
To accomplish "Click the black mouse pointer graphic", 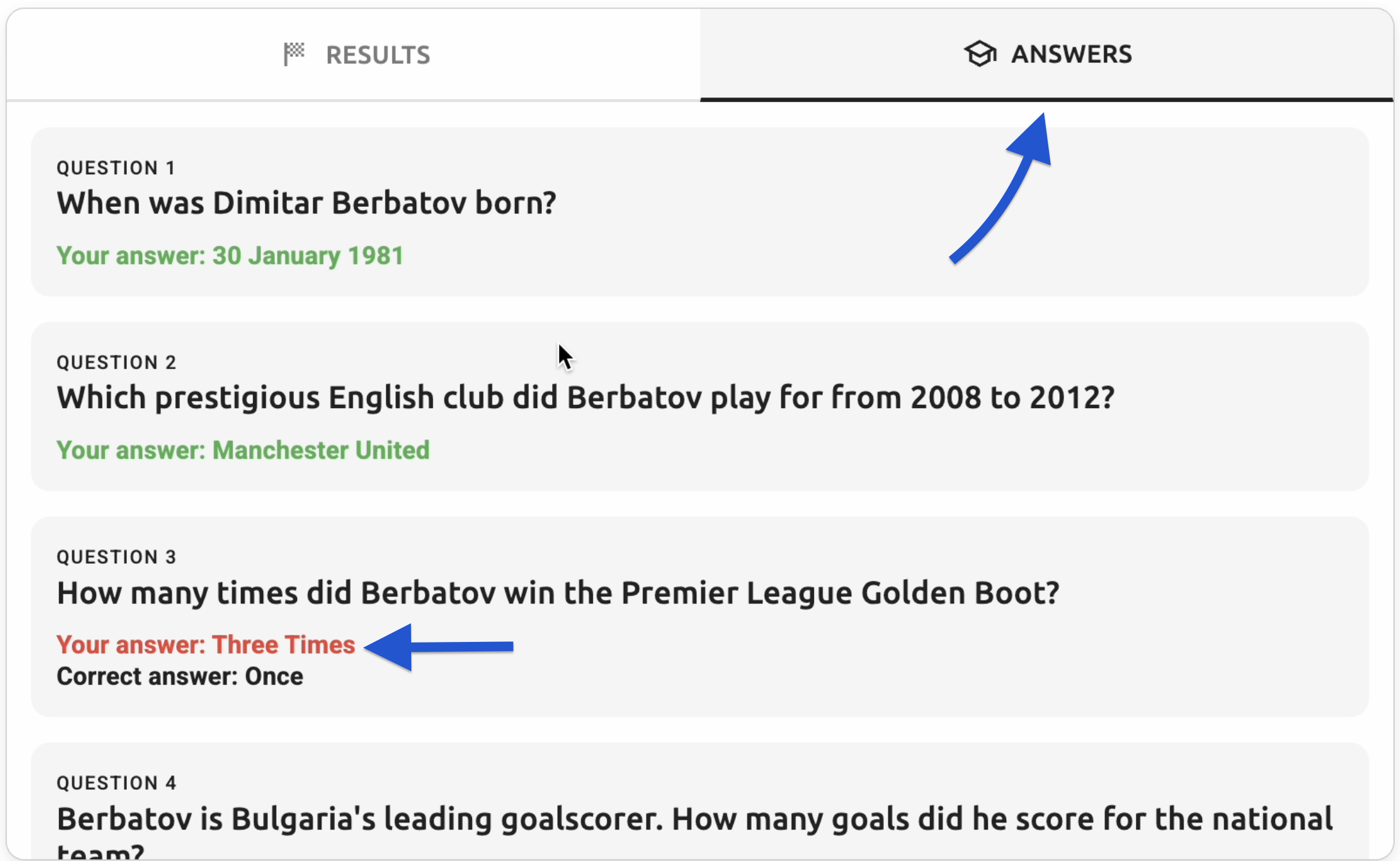I will [x=564, y=357].
